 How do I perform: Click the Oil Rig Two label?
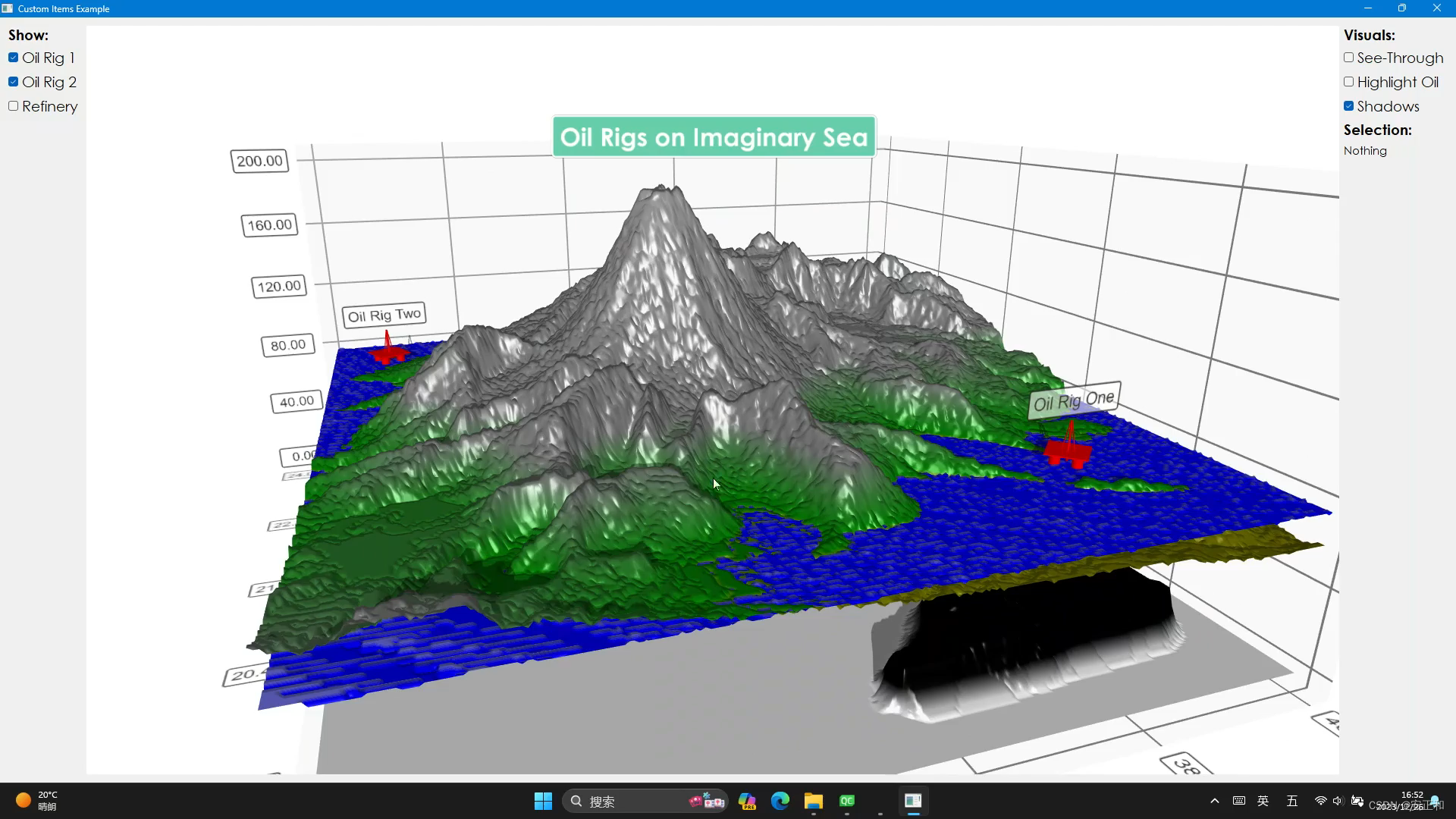pos(384,315)
